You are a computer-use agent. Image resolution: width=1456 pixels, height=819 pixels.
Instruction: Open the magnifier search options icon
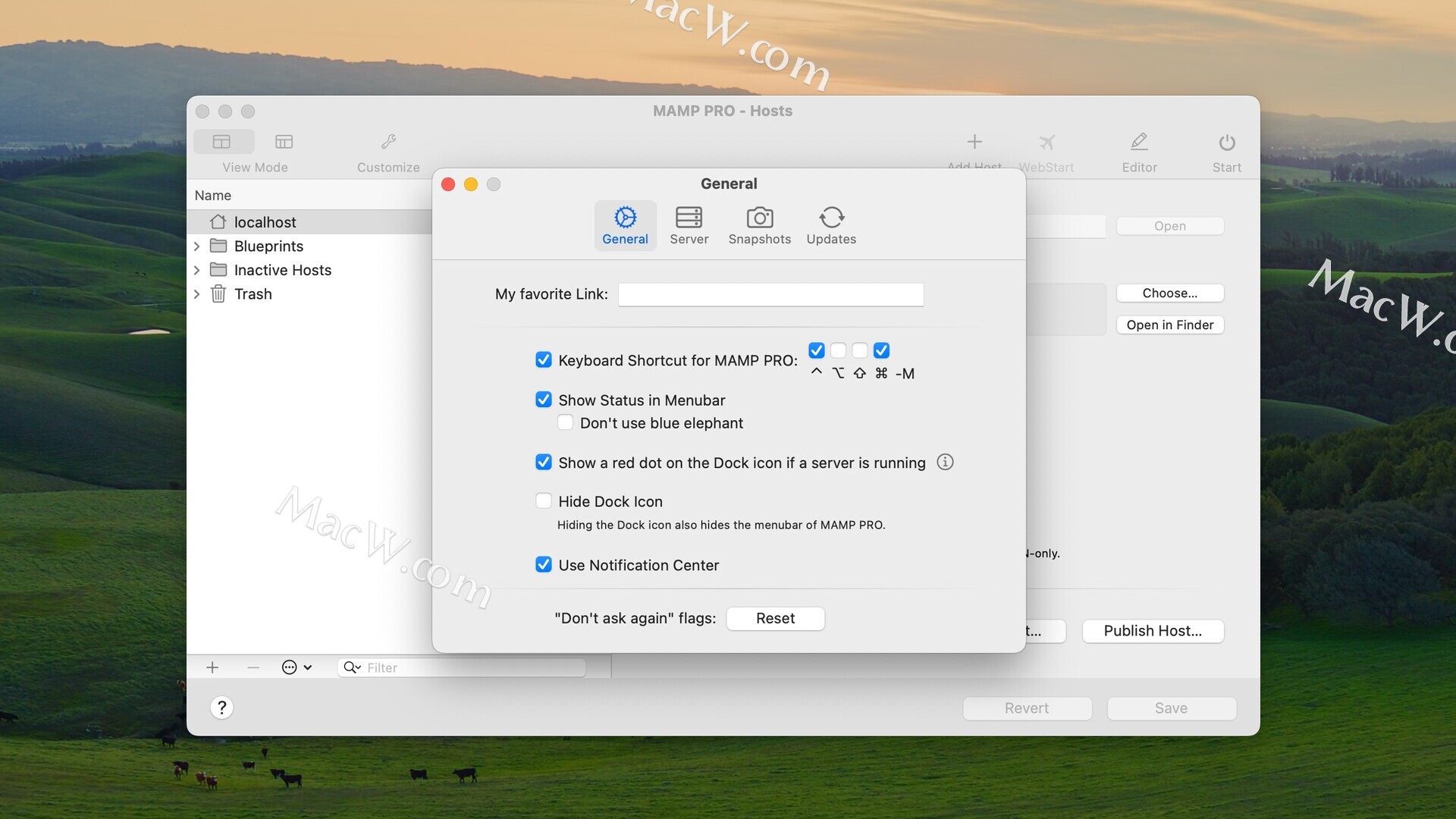[352, 667]
